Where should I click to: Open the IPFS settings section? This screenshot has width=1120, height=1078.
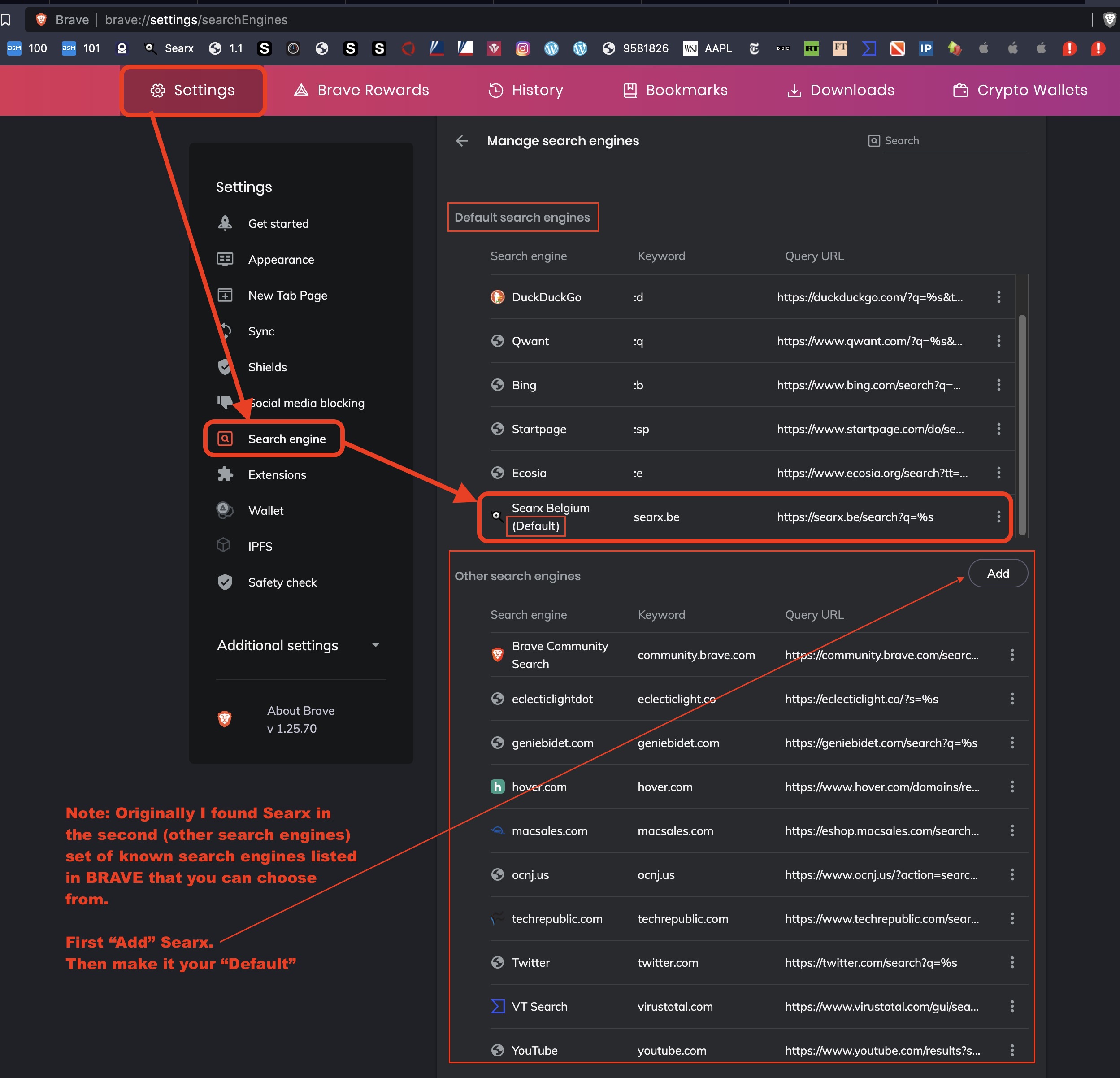pos(260,547)
